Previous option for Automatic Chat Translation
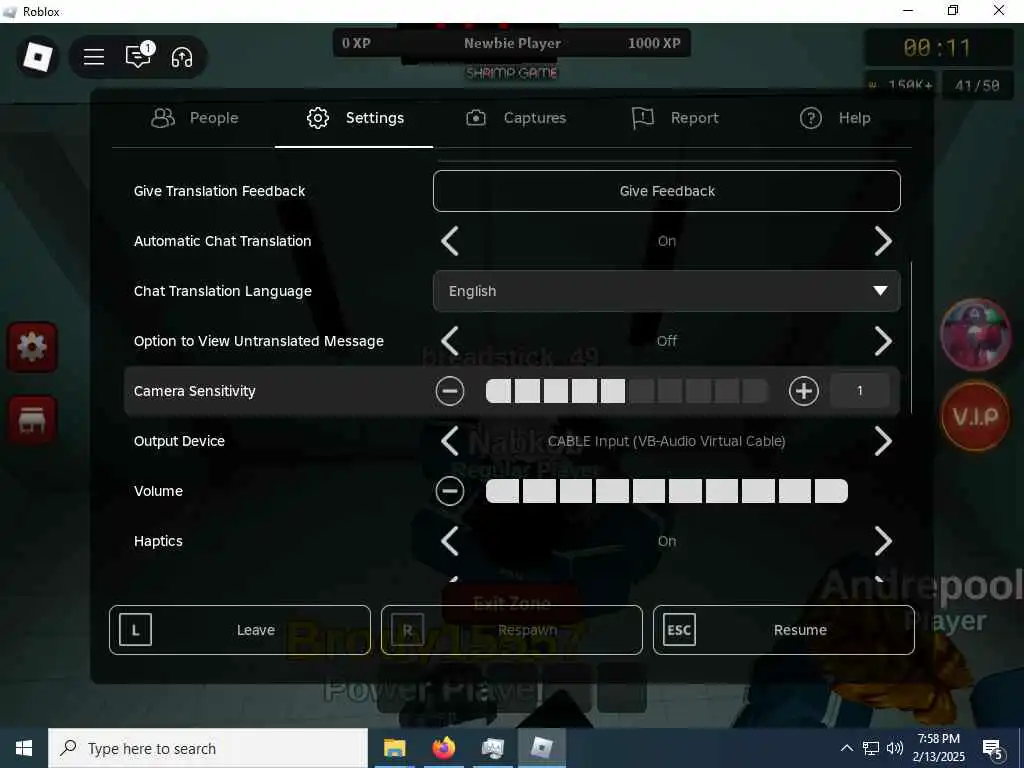The width and height of the screenshot is (1024, 768). pos(450,241)
